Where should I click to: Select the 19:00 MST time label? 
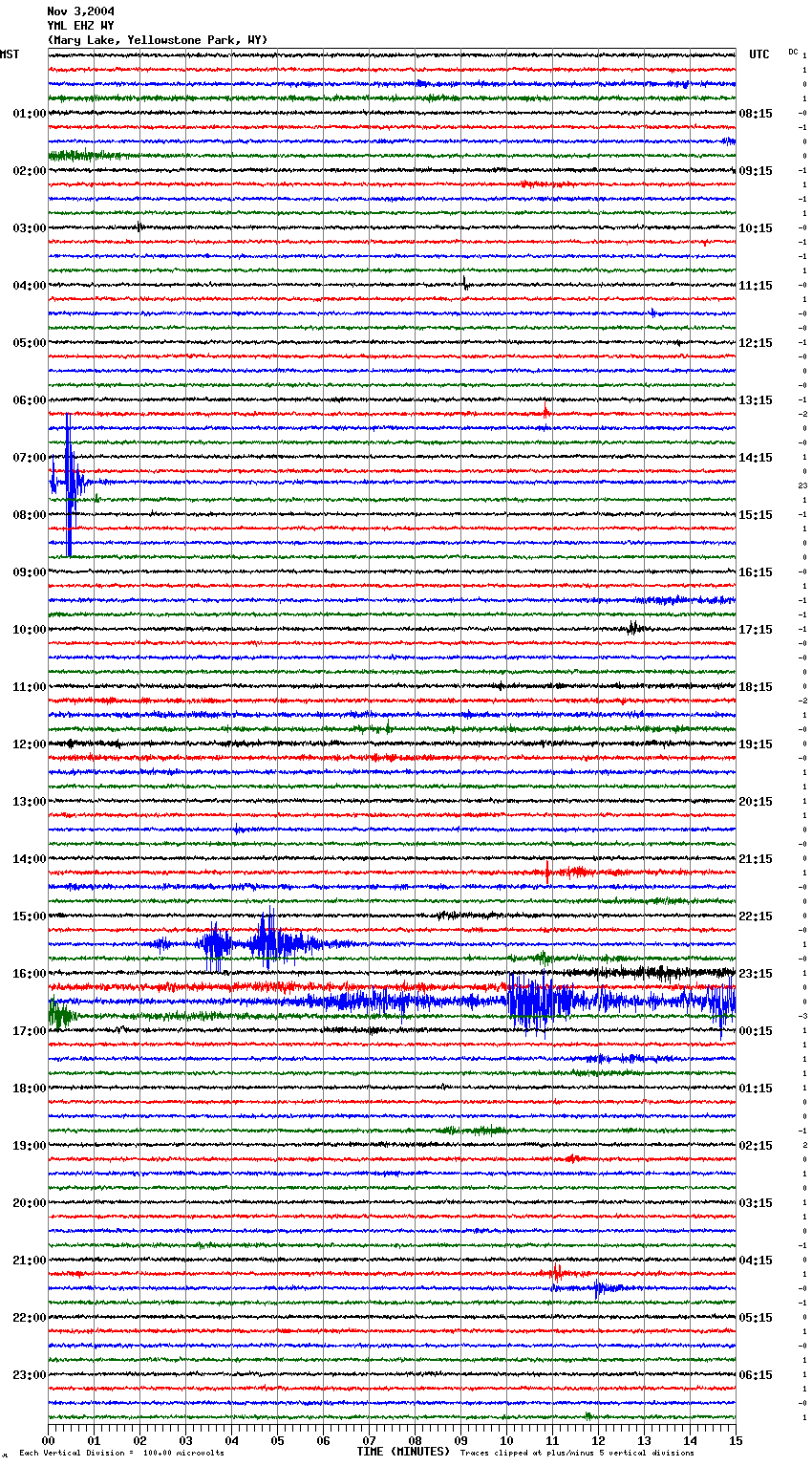(x=30, y=1146)
